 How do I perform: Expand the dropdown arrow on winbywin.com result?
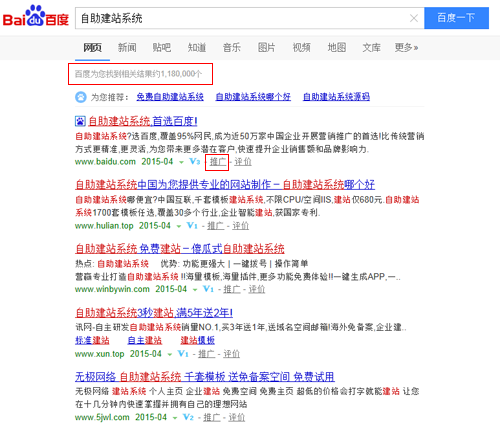(195, 290)
